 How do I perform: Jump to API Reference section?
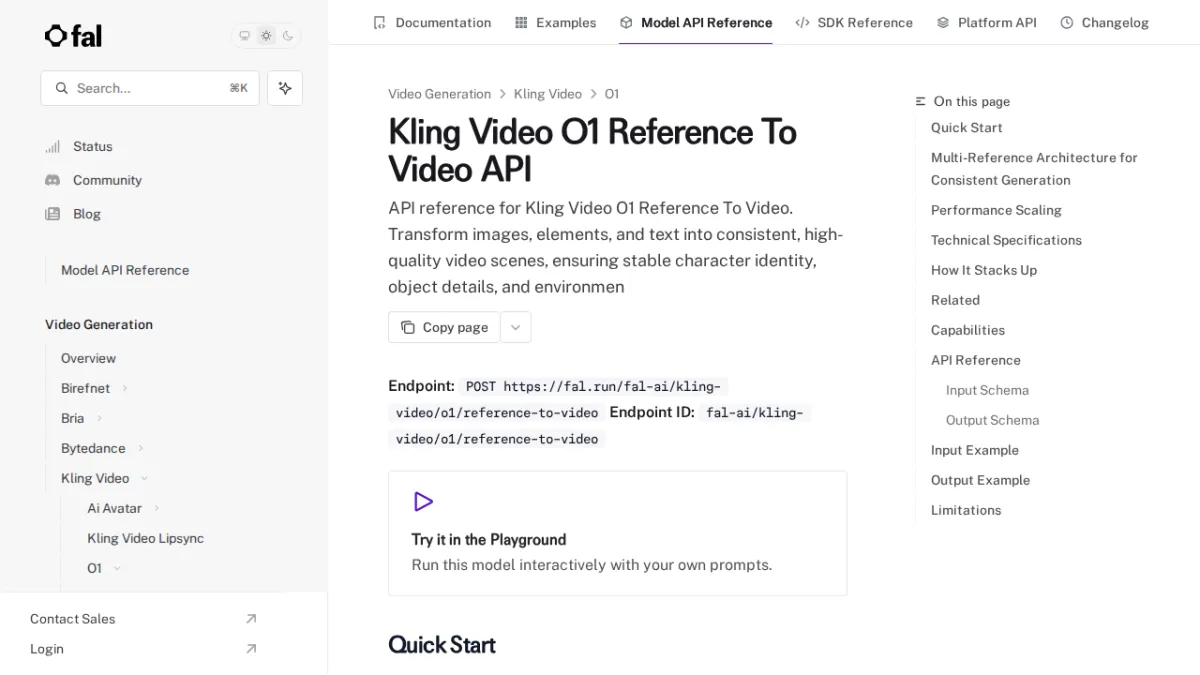[x=976, y=360]
